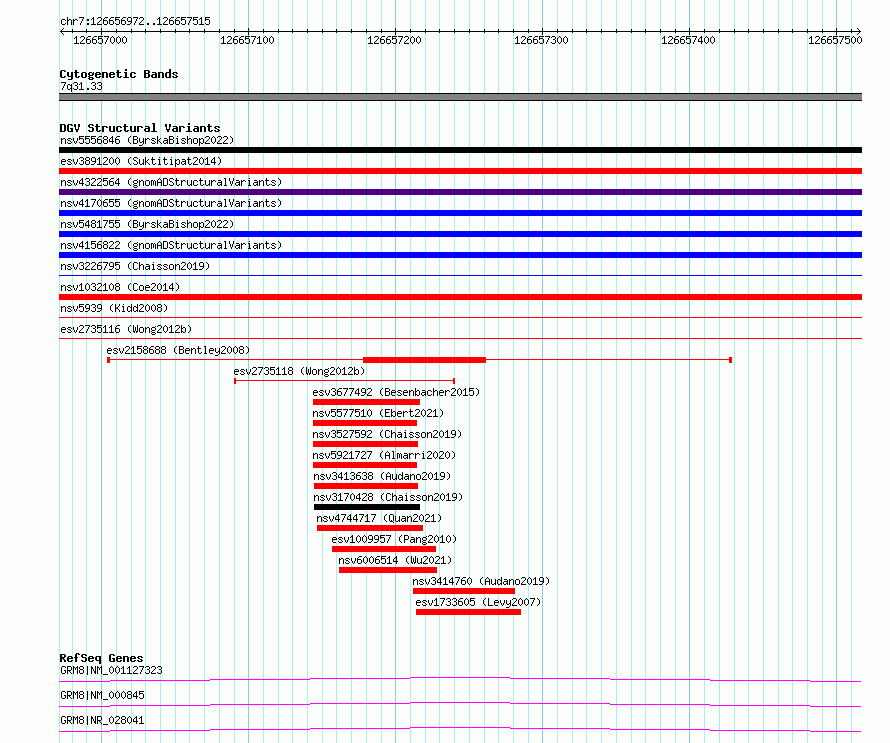This screenshot has height=743, width=890.
Task: Open nsv4170655 (gnomADStructuralVariants) entry
Action: 171,203
